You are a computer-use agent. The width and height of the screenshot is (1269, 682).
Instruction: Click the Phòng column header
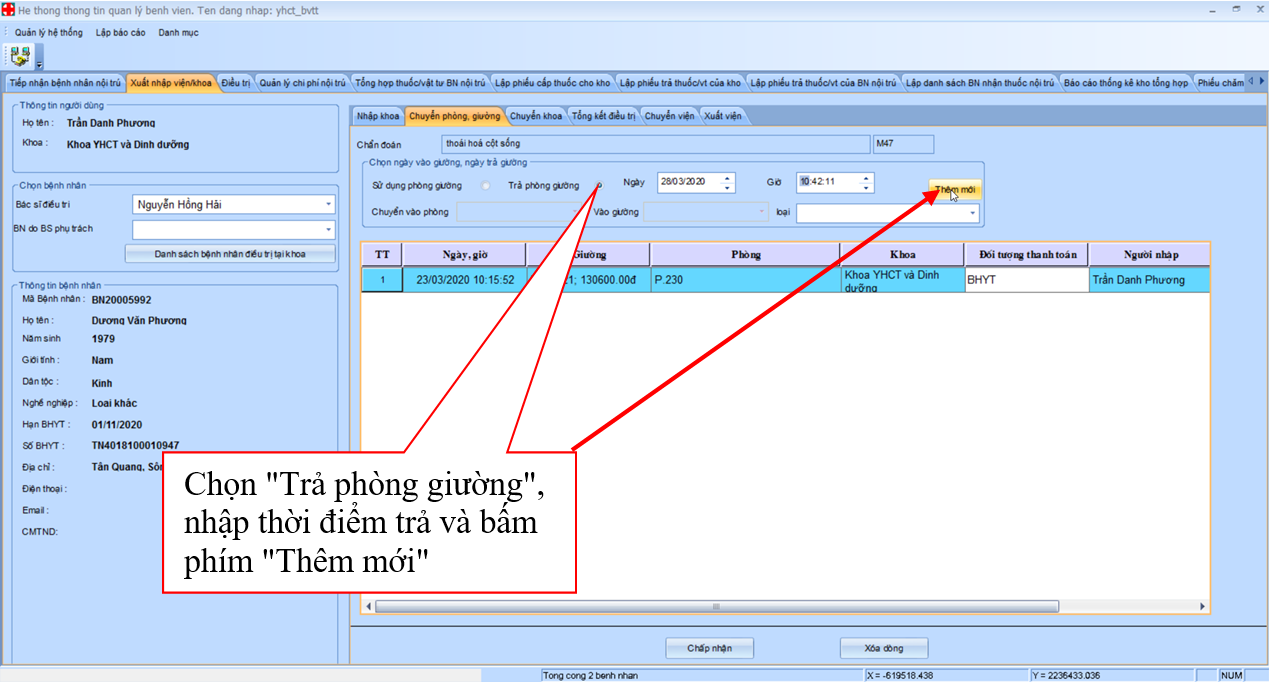point(745,254)
